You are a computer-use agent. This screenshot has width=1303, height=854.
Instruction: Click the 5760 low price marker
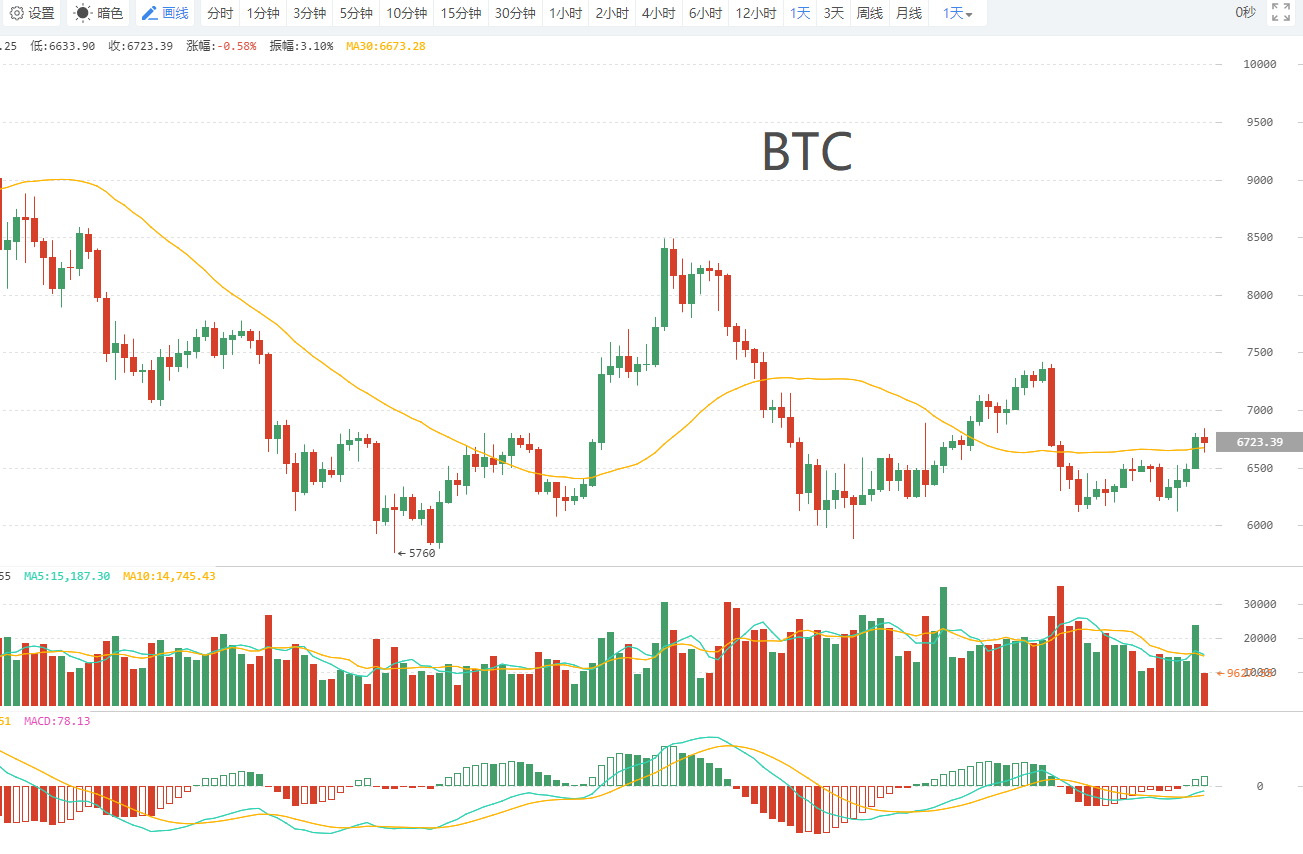(x=417, y=553)
